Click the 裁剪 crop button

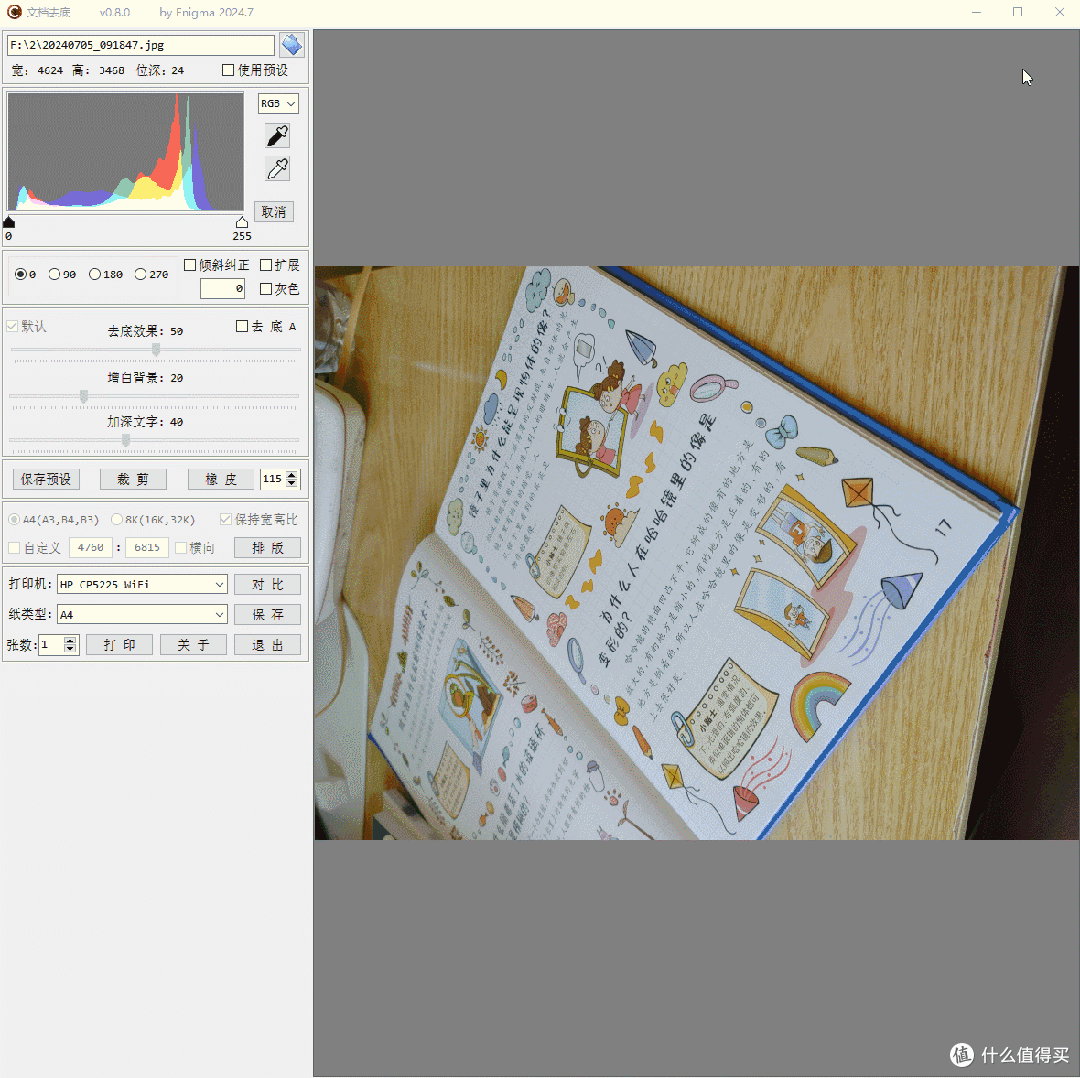pyautogui.click(x=133, y=479)
